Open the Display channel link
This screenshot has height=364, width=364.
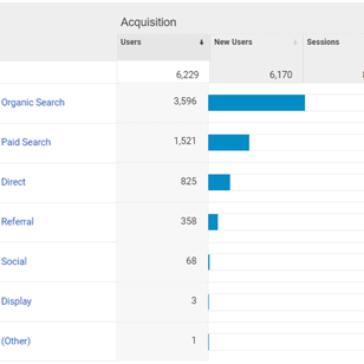coord(16,301)
